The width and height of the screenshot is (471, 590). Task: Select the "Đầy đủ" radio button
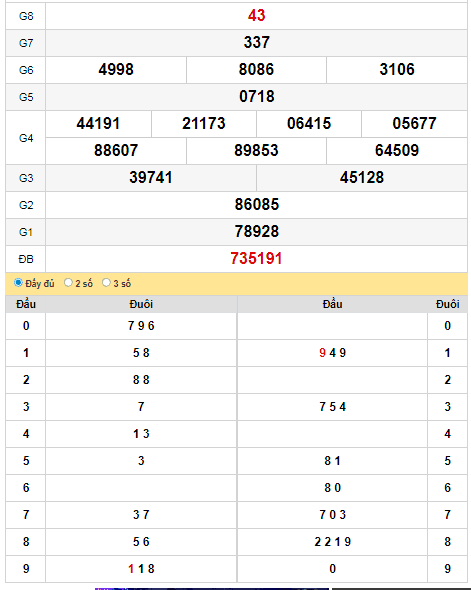(18, 283)
